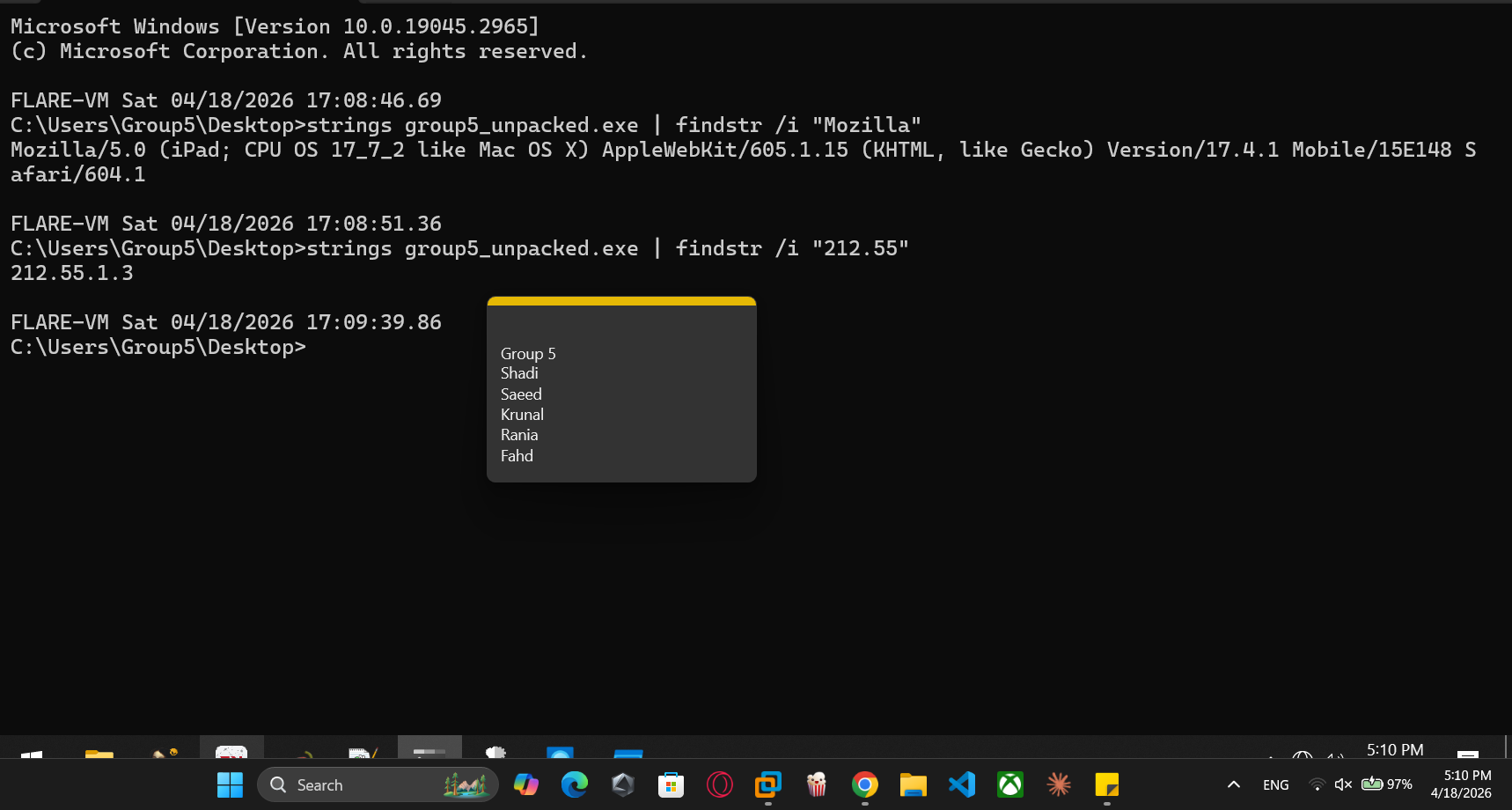Open the Xbox app from taskbar
1512x810 pixels.
coord(1010,784)
